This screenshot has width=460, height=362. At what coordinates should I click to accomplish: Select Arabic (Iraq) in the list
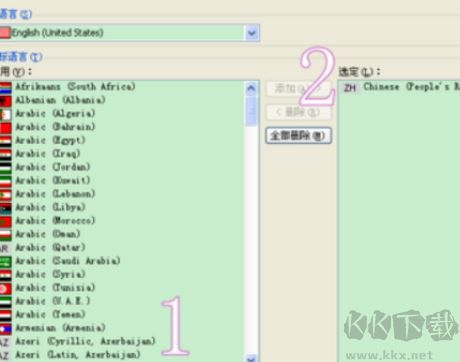coord(48,153)
